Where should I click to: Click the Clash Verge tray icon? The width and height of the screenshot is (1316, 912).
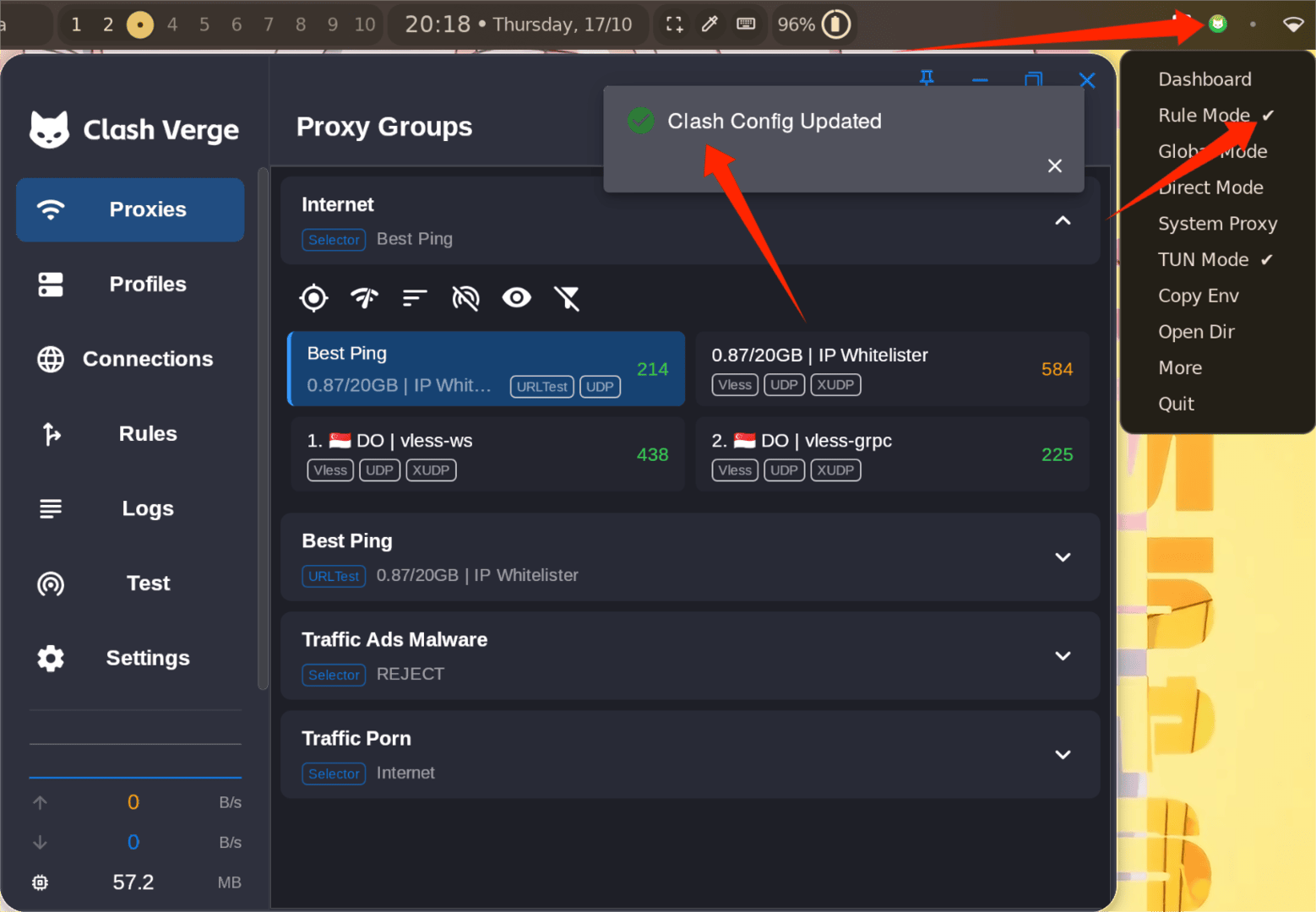pos(1217,24)
